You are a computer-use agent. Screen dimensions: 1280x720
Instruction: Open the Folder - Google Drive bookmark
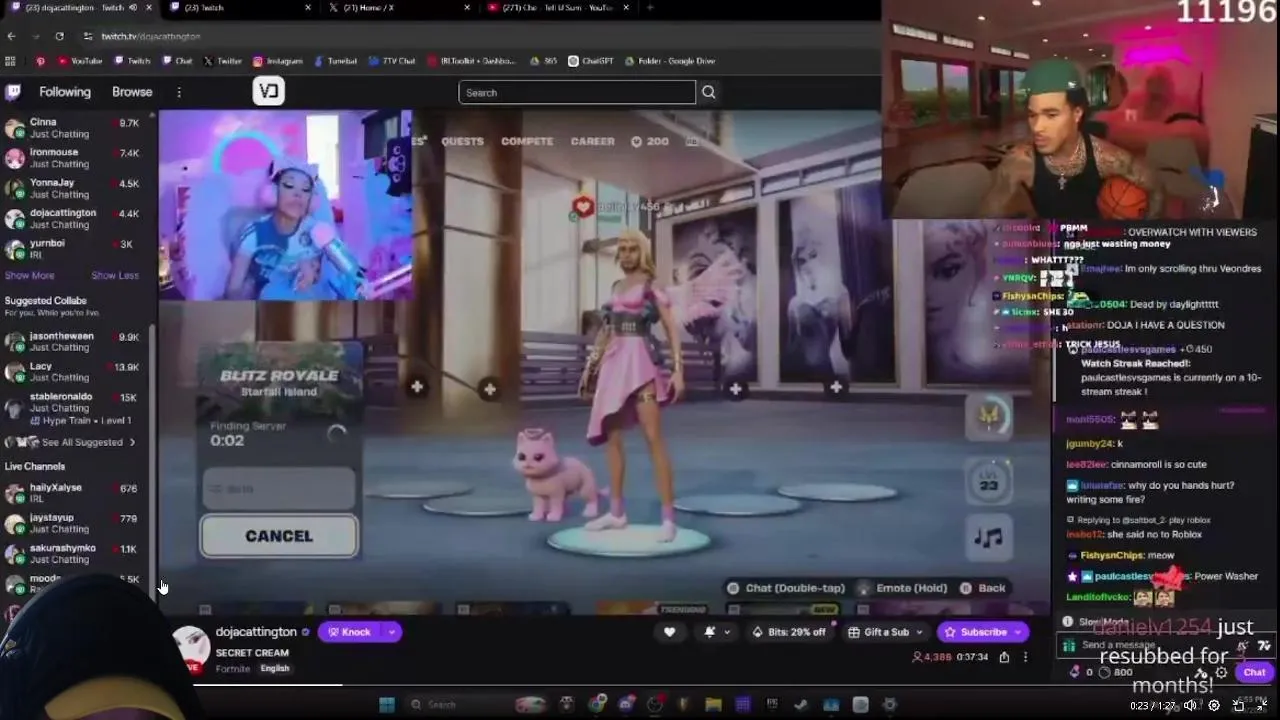tap(670, 61)
